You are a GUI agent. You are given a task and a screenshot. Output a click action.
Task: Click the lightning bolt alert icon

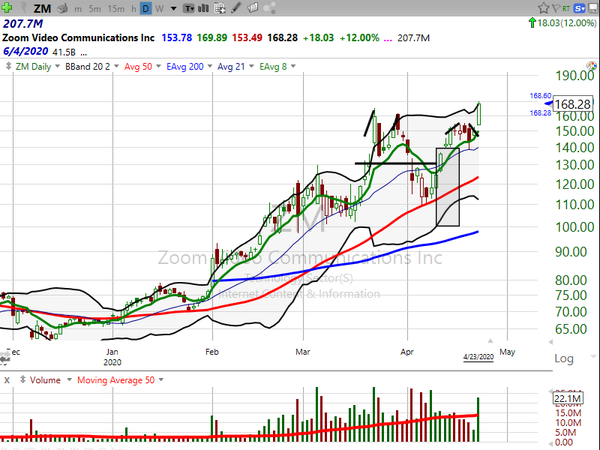point(24,8)
